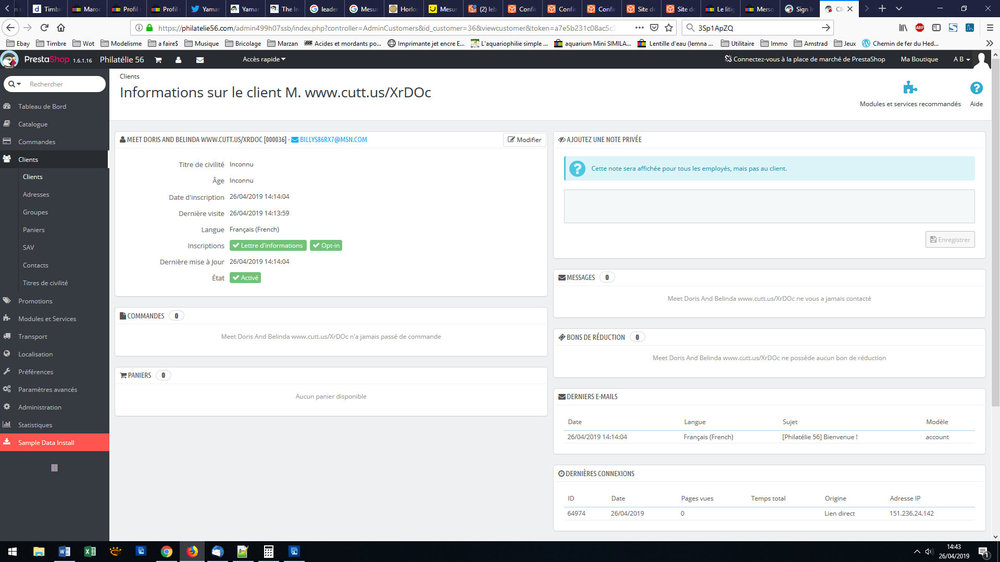
Task: Open the envelope messages icon in header
Action: (200, 60)
